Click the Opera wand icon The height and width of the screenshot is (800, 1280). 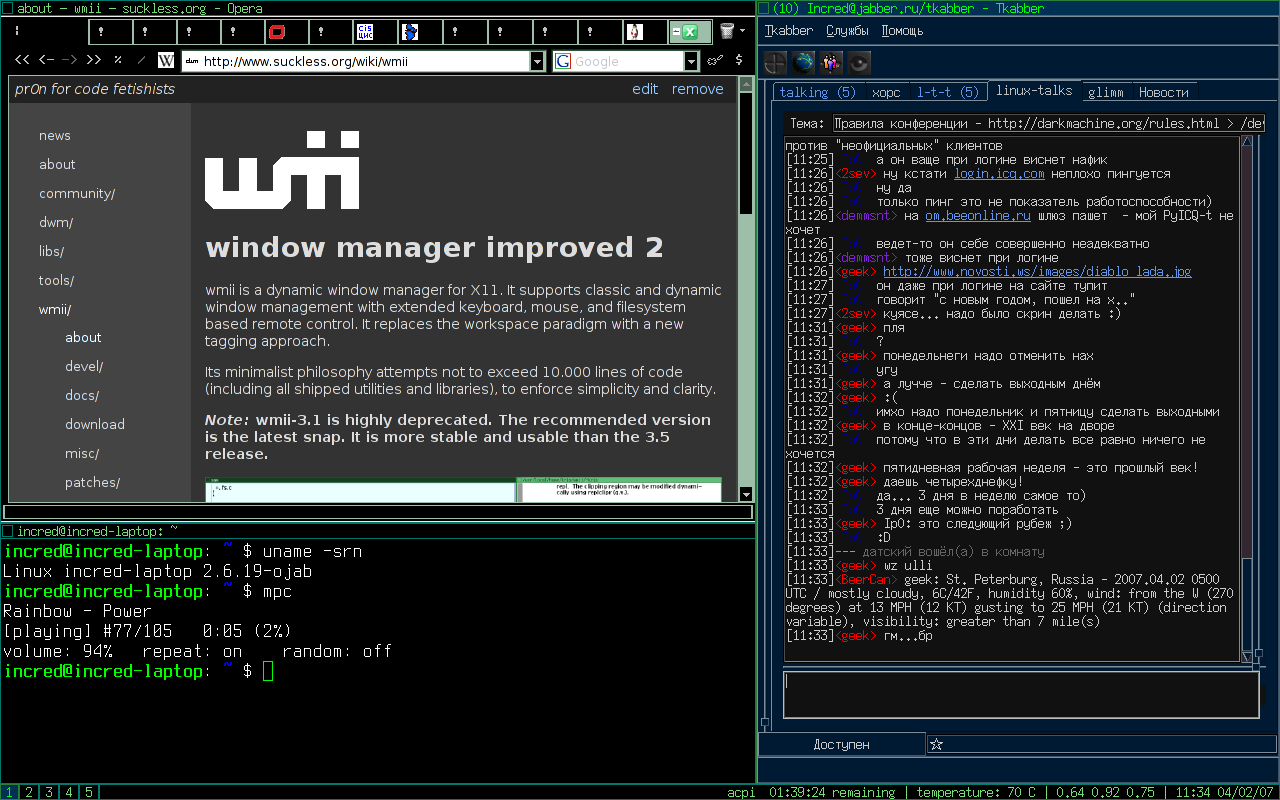point(715,61)
